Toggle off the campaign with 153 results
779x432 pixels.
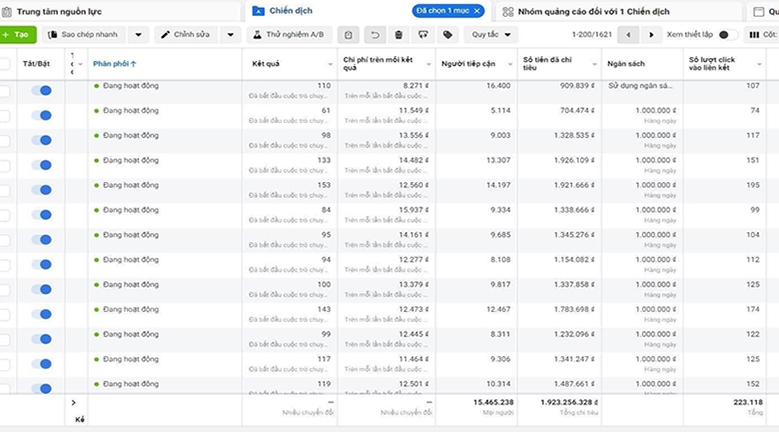pyautogui.click(x=41, y=190)
